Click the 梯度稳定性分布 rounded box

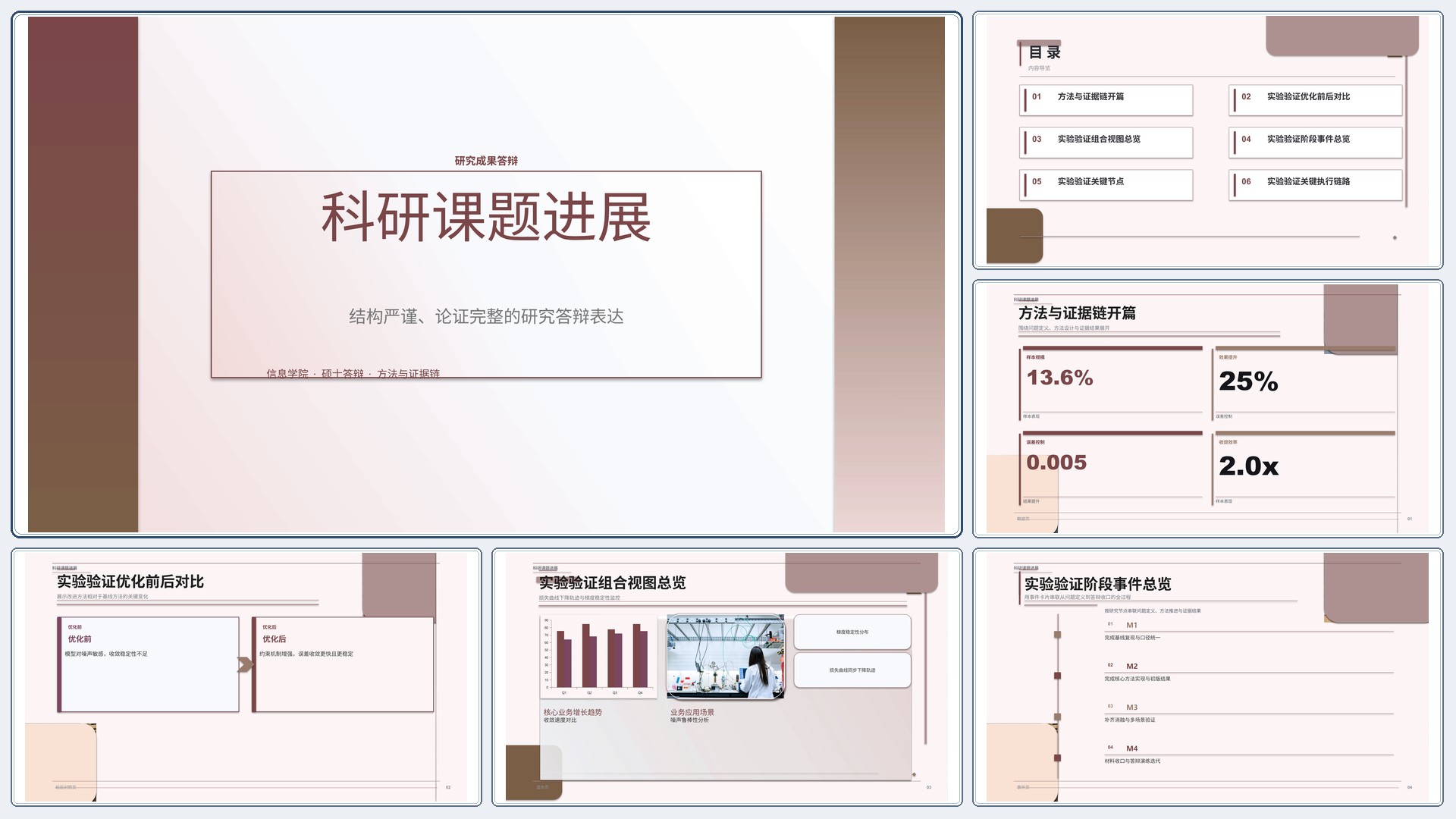852,632
